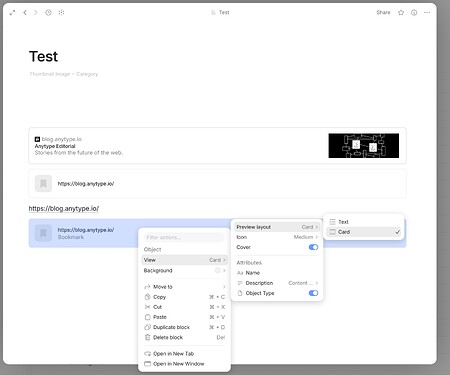The height and width of the screenshot is (375, 450).
Task: Open the three-dots more menu
Action: tap(427, 13)
